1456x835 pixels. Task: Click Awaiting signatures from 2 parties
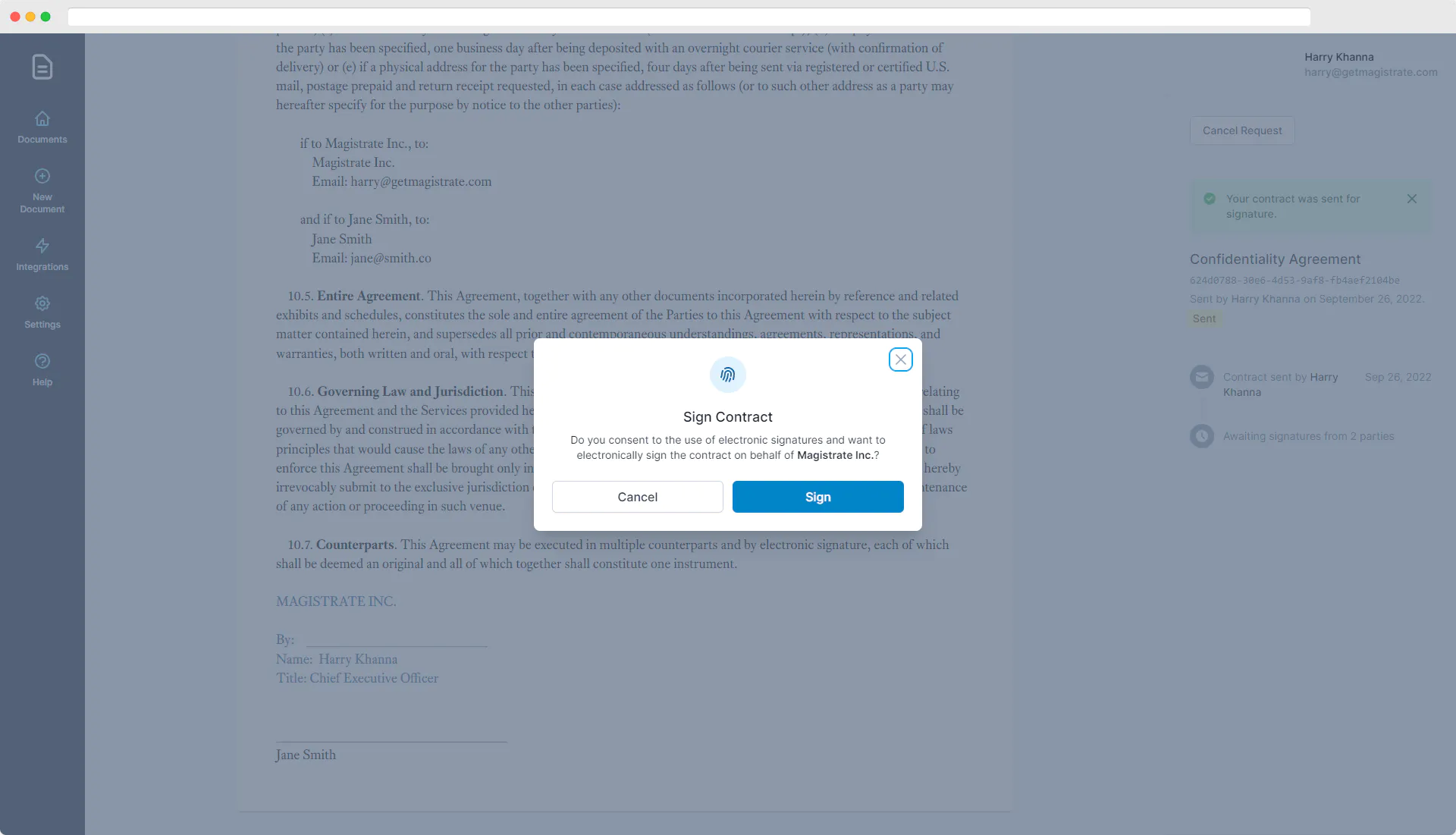click(x=1309, y=436)
